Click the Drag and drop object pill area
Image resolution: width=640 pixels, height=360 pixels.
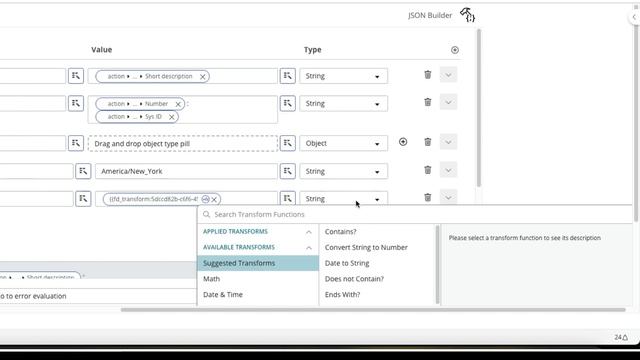pyautogui.click(x=183, y=144)
